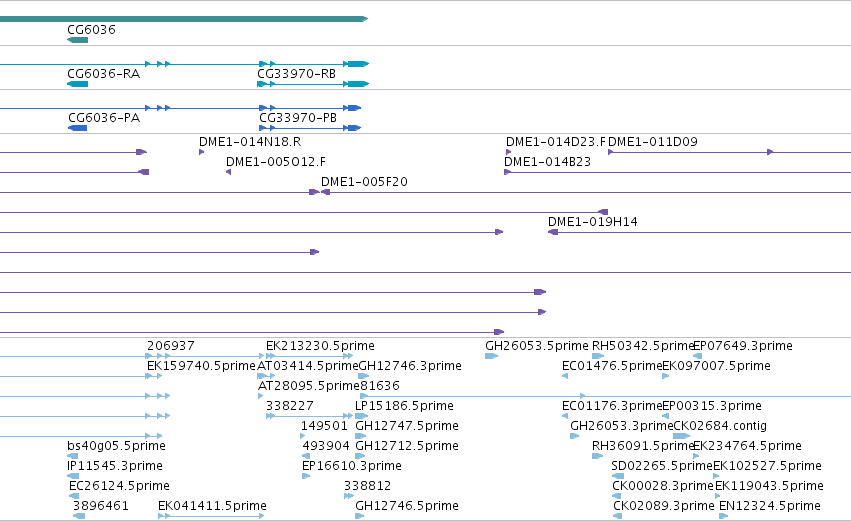Click the CG6036 gene glyph arrow
This screenshot has width=851, height=521.
(78, 40)
